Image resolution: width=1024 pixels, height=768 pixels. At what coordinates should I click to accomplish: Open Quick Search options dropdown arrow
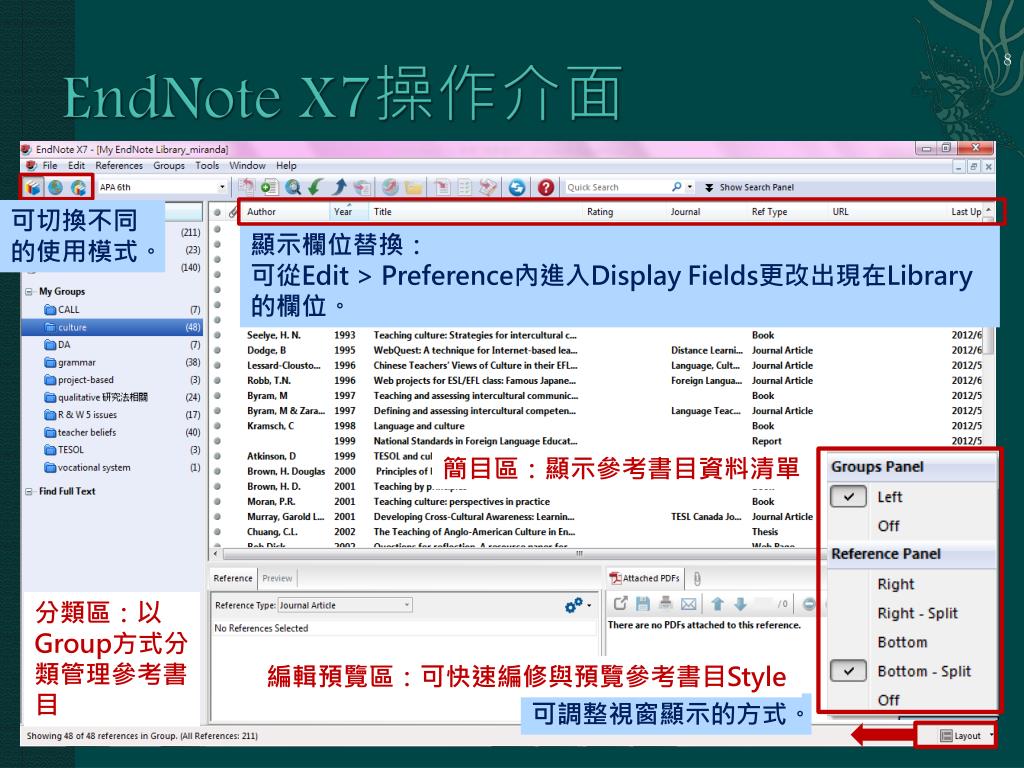coord(690,187)
